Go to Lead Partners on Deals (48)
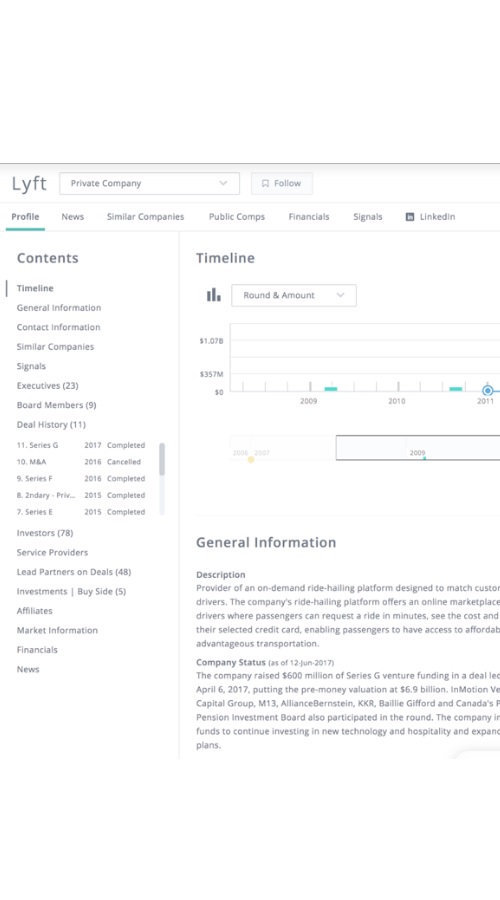 [x=73, y=572]
